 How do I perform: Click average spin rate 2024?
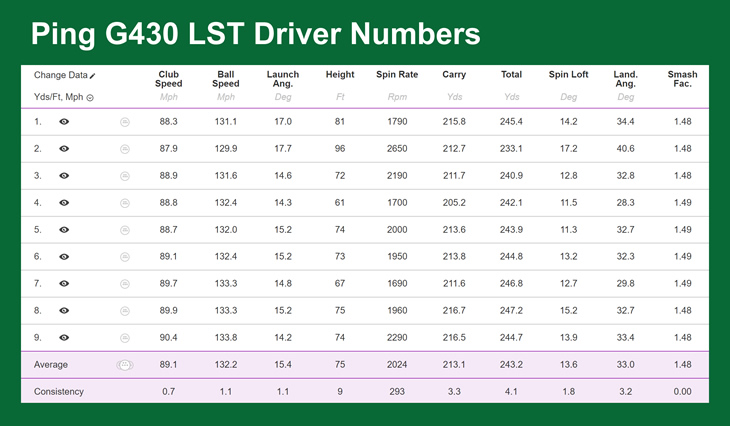coord(397,365)
